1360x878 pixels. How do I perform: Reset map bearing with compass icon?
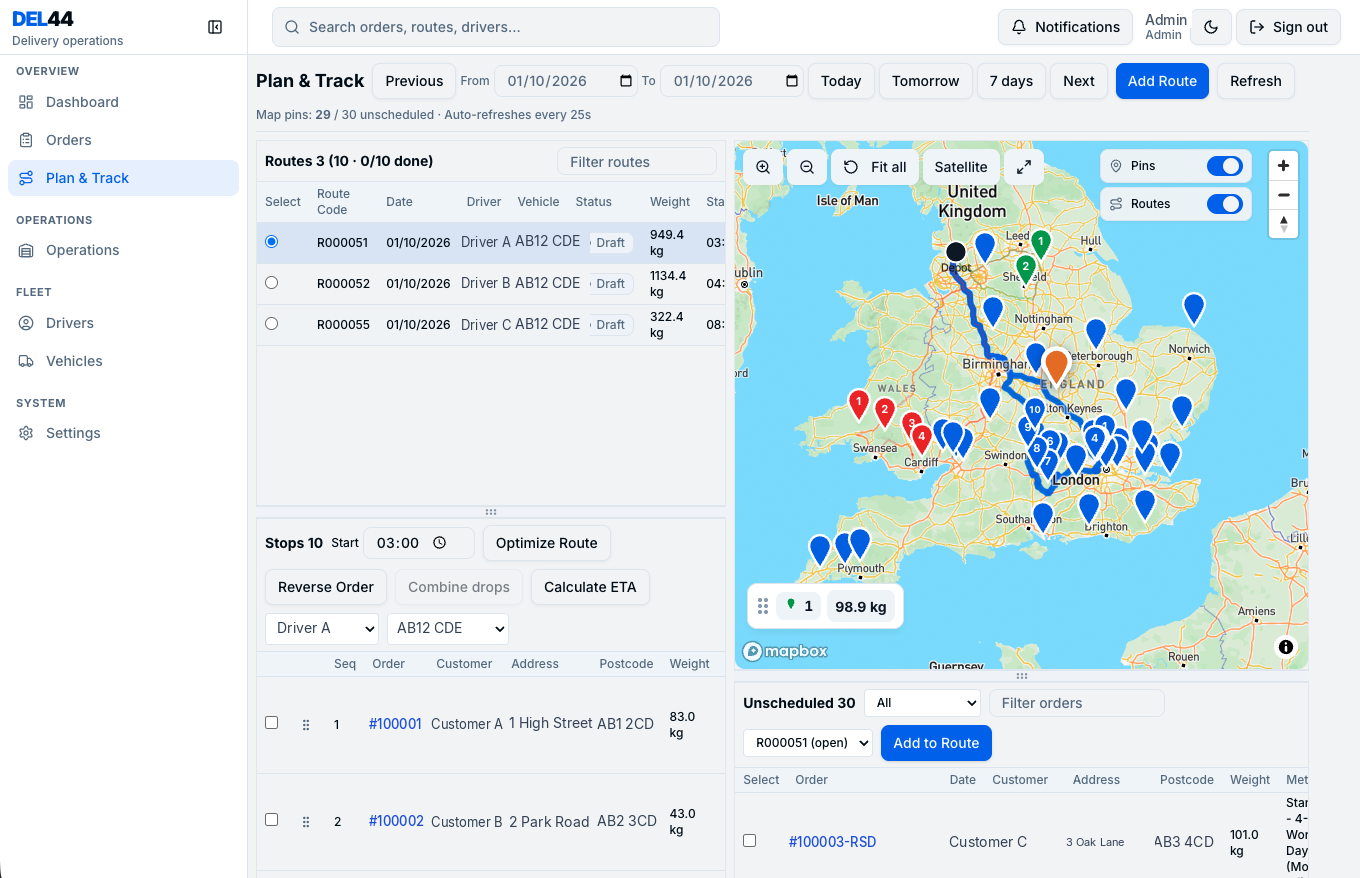pyautogui.click(x=1284, y=224)
